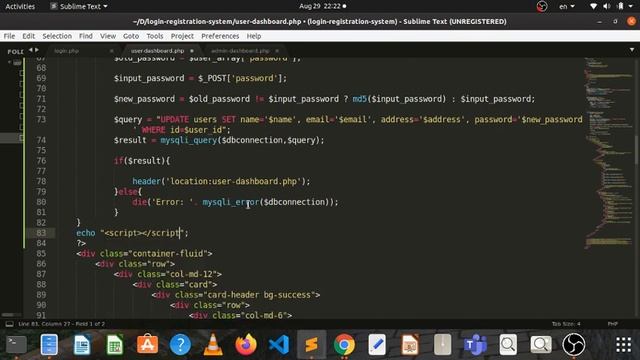The height and width of the screenshot is (360, 640).
Task: Open the Tools menu
Action: click(x=155, y=36)
